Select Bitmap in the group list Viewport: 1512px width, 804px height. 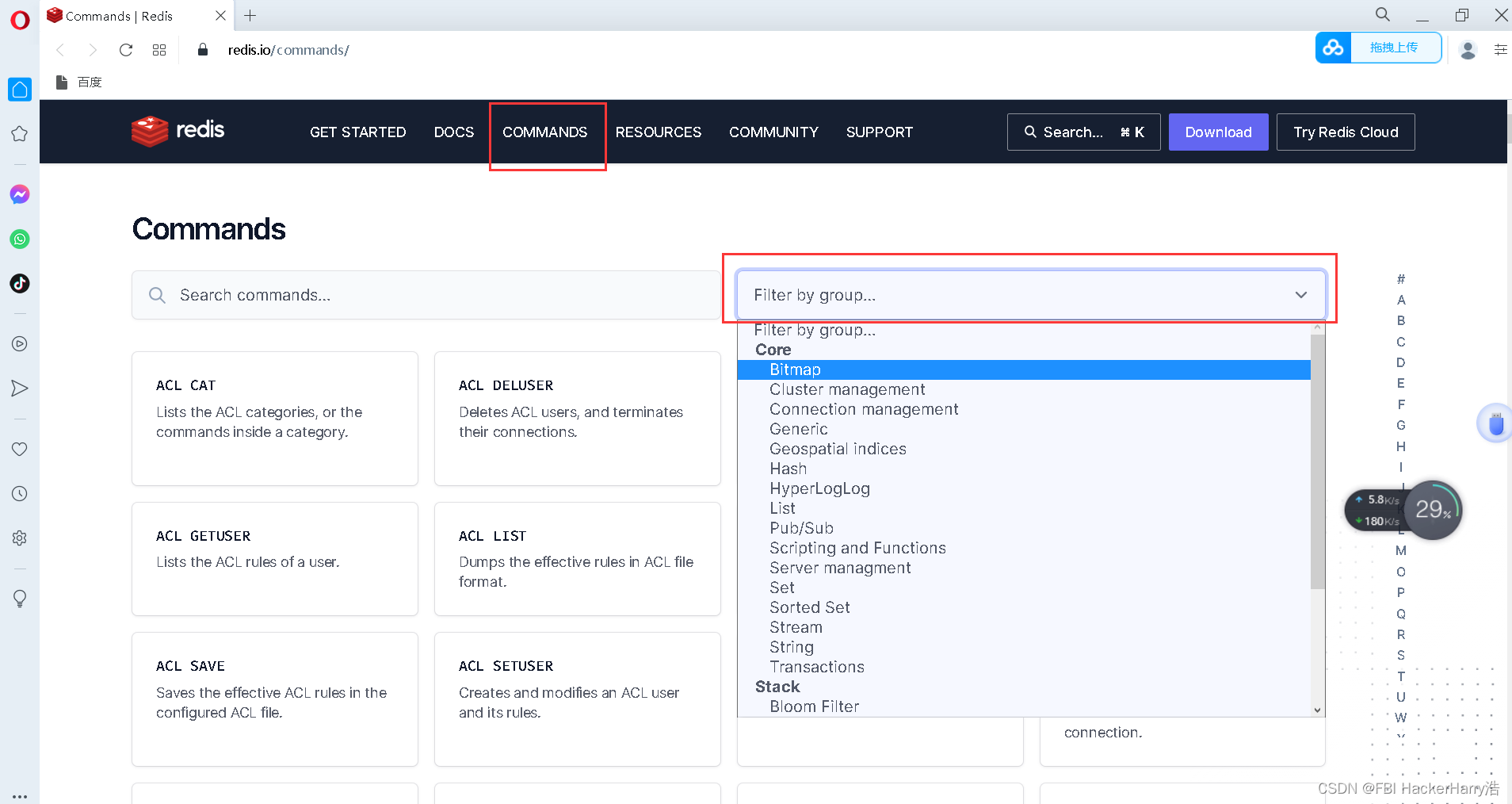coord(1024,369)
